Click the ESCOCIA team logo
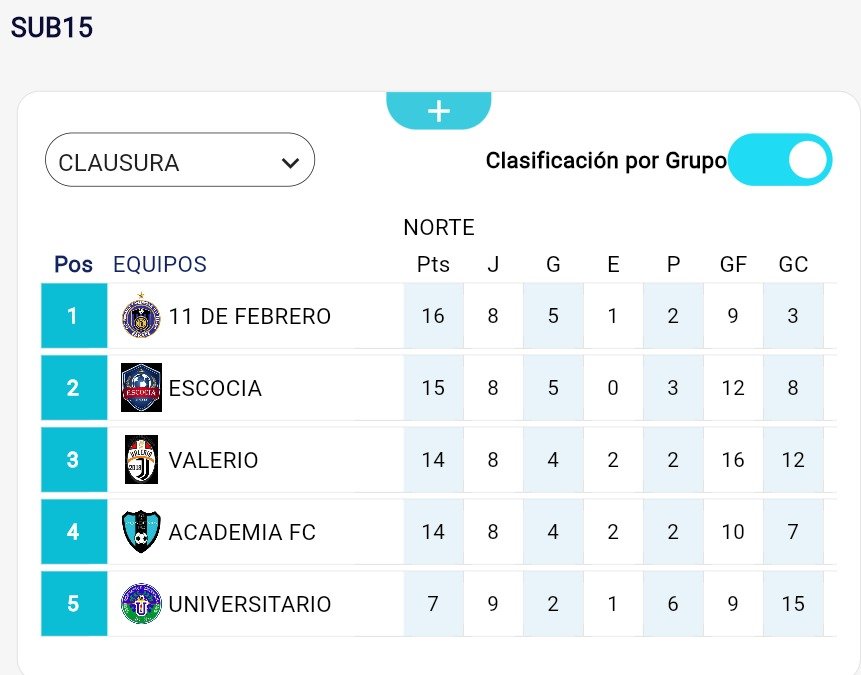 click(141, 388)
